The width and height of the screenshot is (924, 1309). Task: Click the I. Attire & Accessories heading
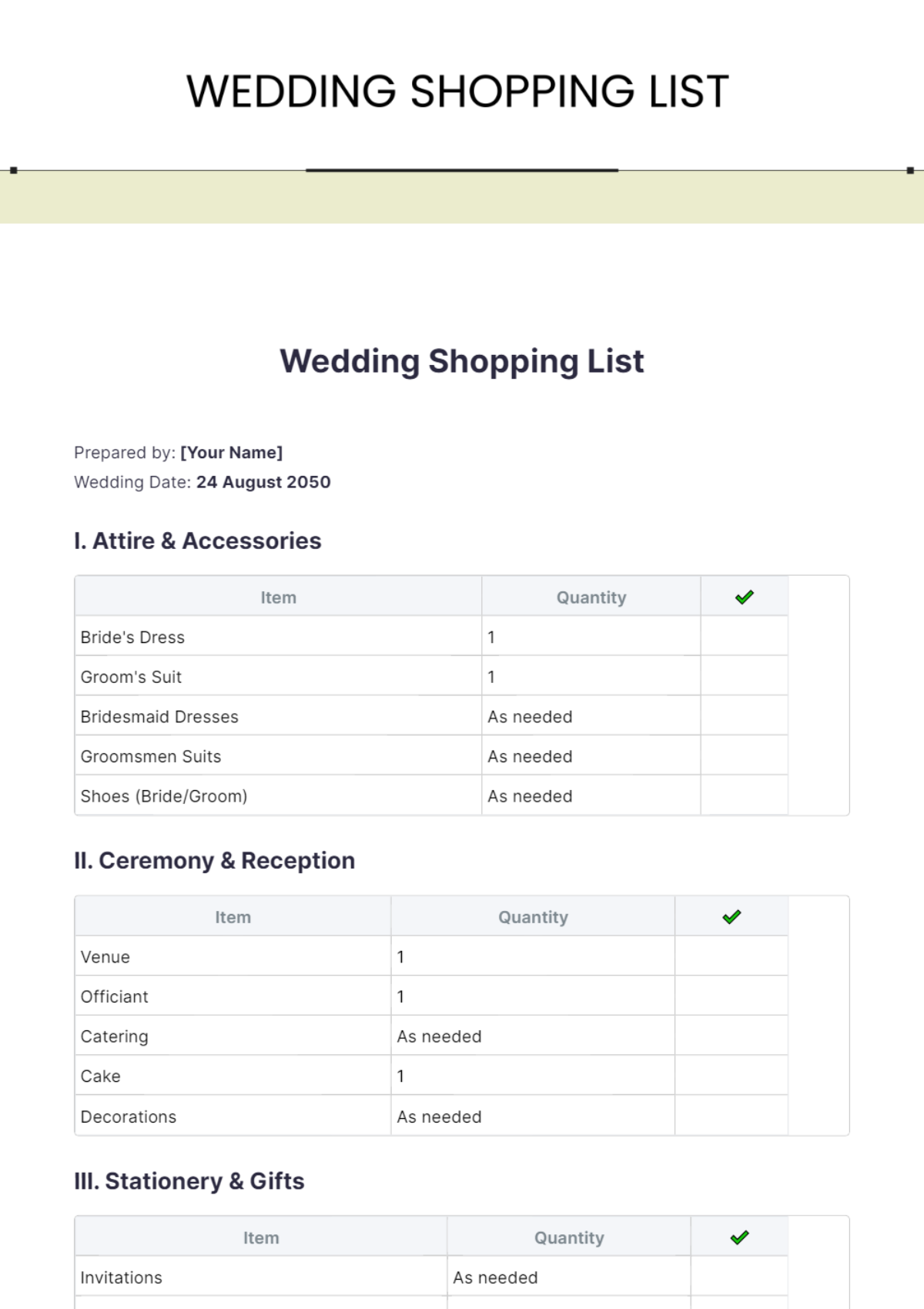pyautogui.click(x=198, y=541)
